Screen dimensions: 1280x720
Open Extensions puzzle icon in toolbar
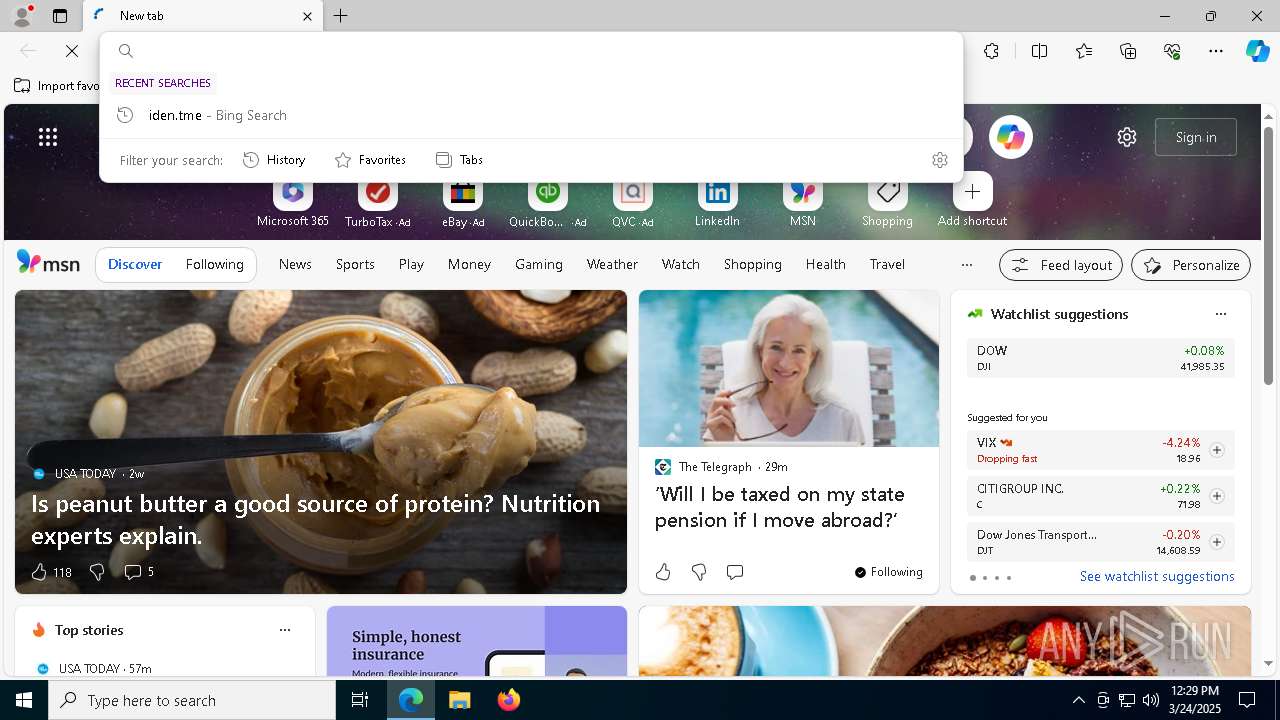tap(991, 51)
